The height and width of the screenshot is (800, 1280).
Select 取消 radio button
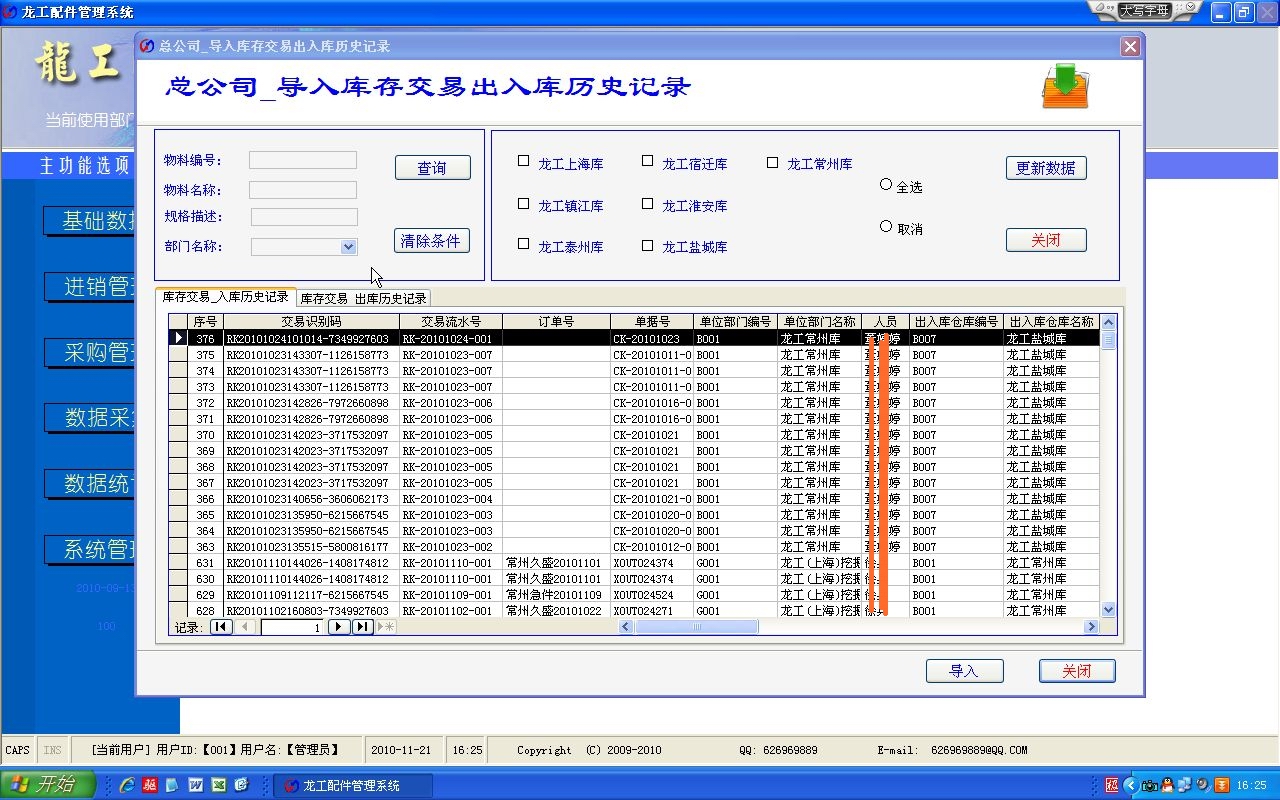(886, 226)
